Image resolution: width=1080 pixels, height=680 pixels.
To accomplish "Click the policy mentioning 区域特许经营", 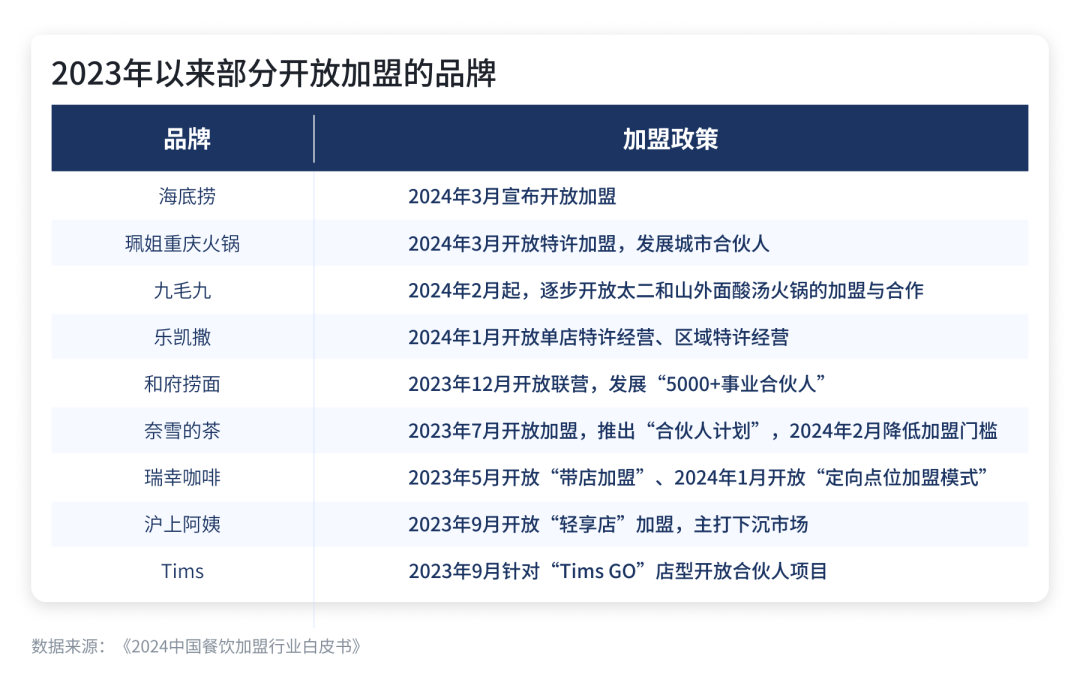I will click(x=598, y=337).
